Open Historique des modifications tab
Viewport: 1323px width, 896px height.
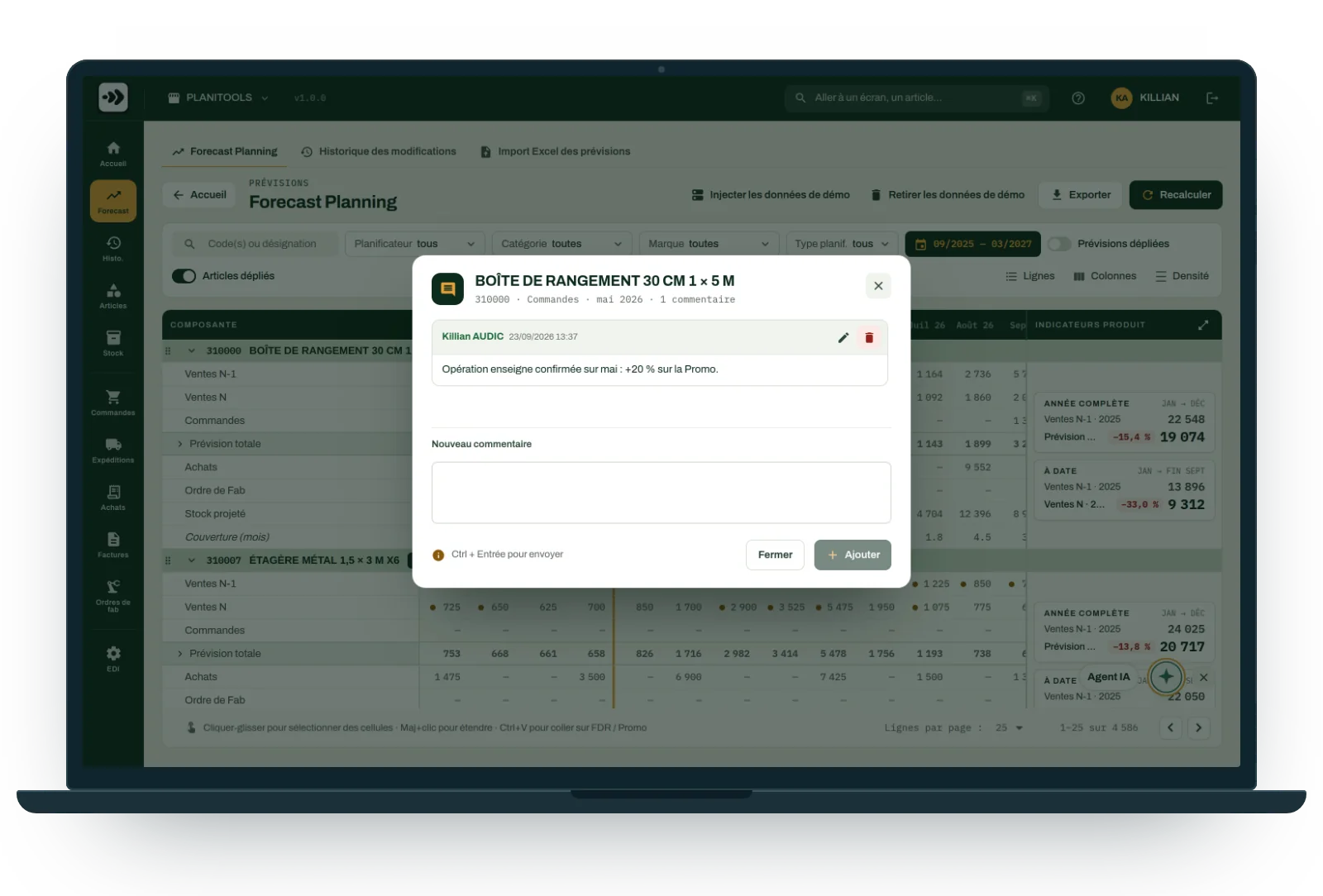pos(379,151)
